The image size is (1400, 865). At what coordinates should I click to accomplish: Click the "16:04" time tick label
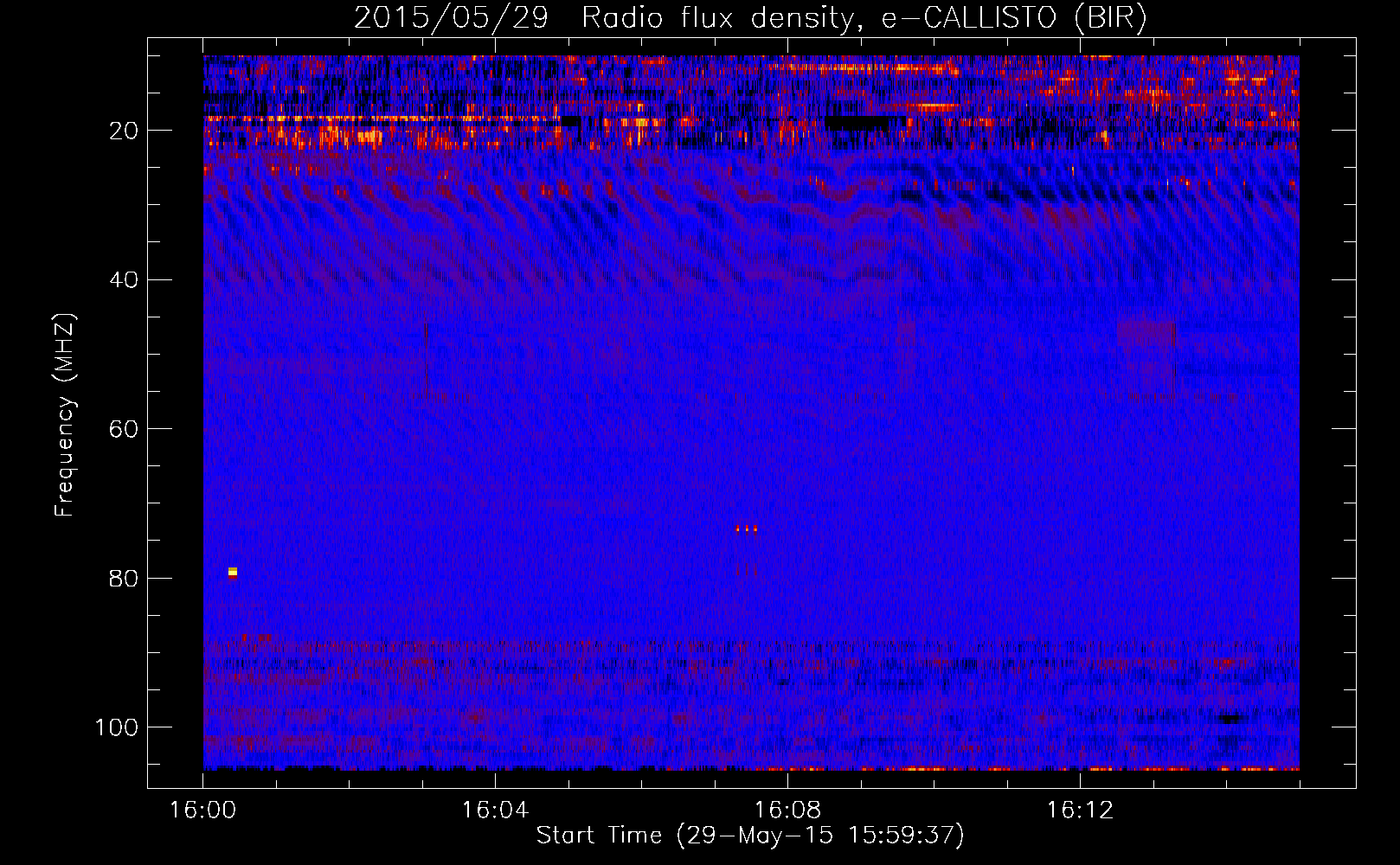(495, 811)
